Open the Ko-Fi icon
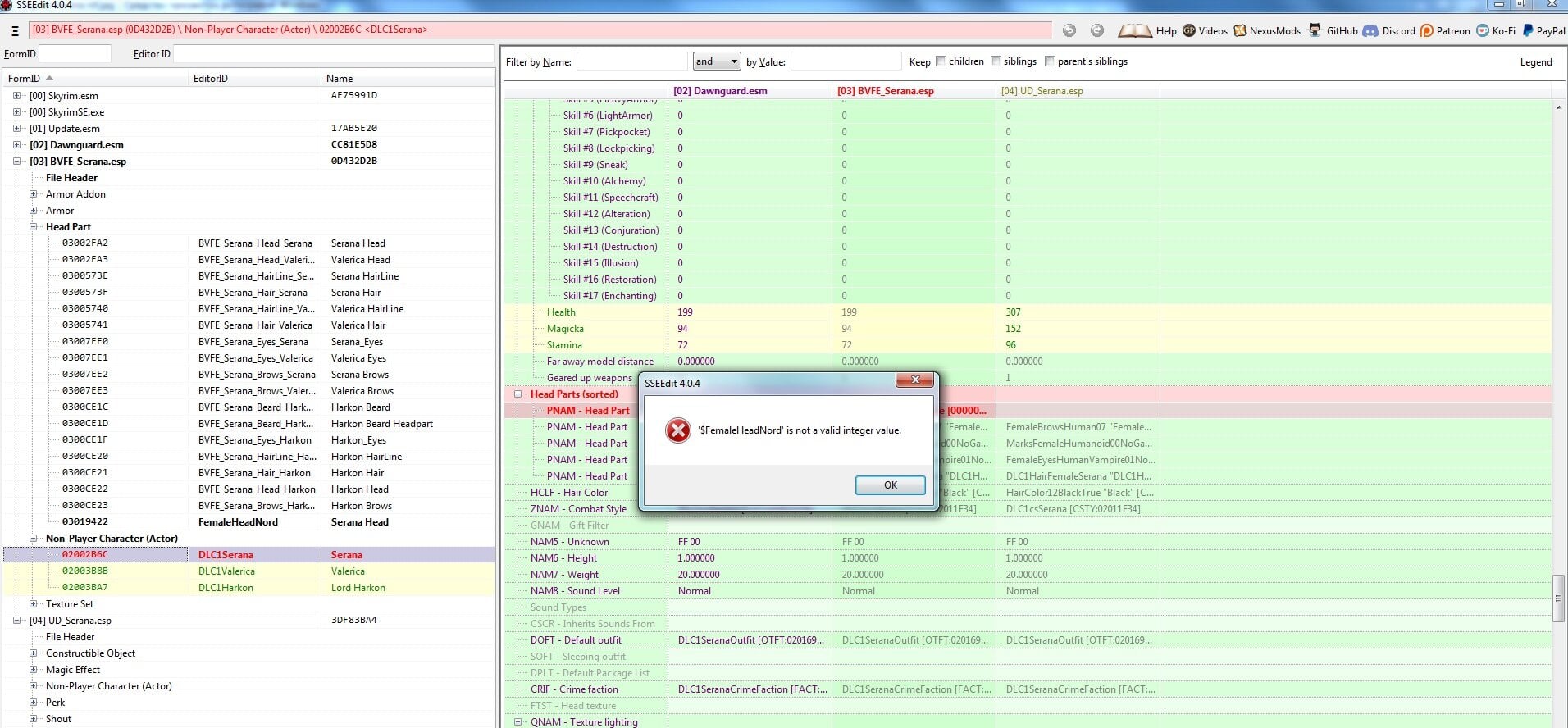This screenshot has width=1568, height=728. (x=1483, y=30)
